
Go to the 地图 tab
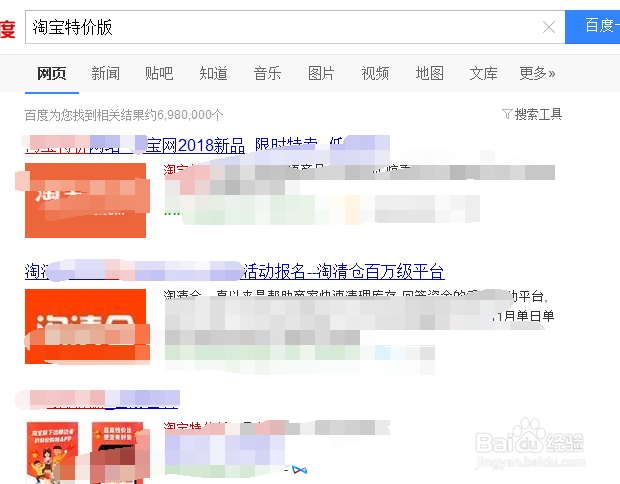click(429, 74)
